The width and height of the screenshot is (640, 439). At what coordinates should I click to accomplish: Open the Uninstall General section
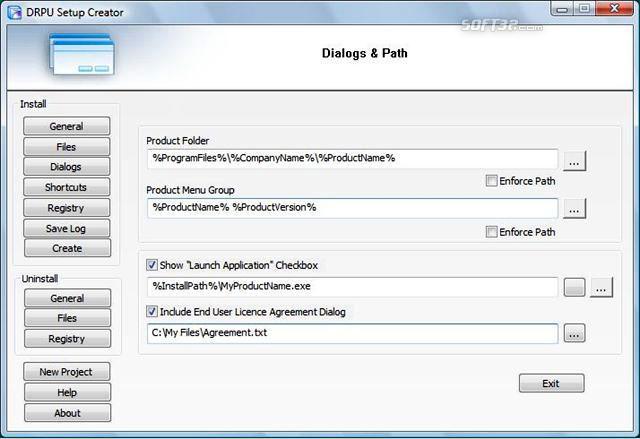[67, 298]
